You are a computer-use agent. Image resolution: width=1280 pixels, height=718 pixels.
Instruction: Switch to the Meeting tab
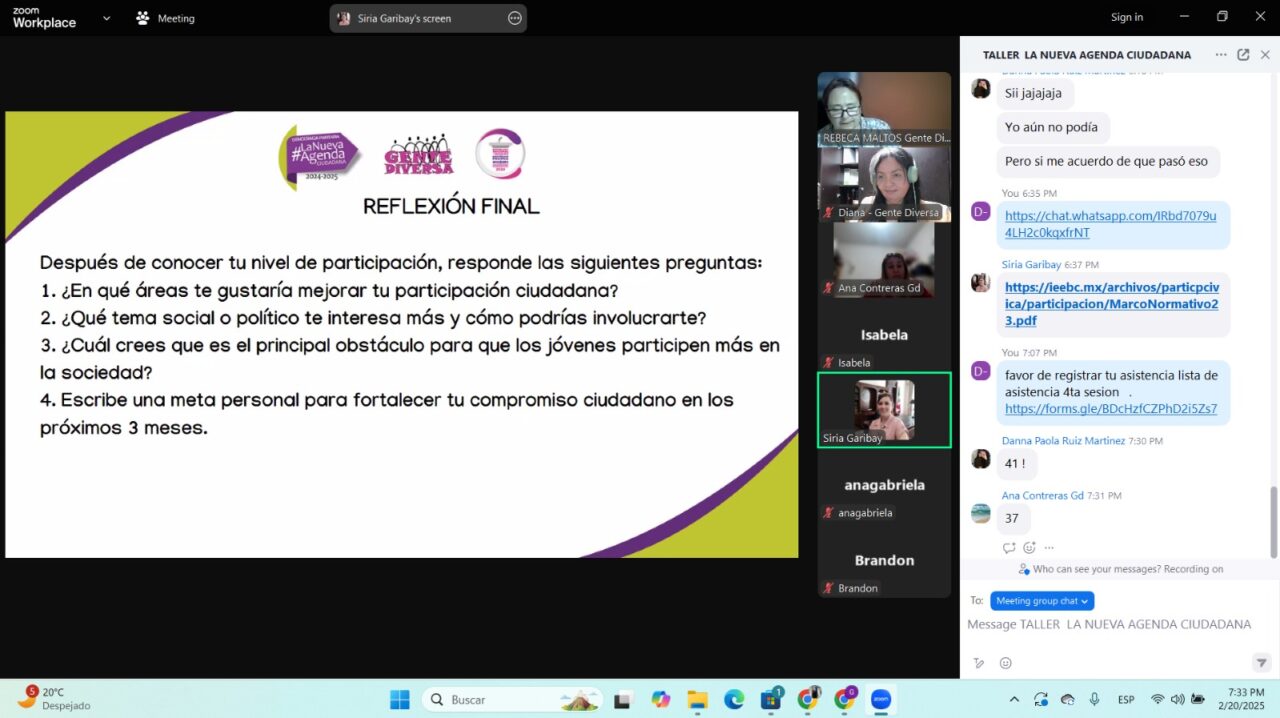pos(165,18)
